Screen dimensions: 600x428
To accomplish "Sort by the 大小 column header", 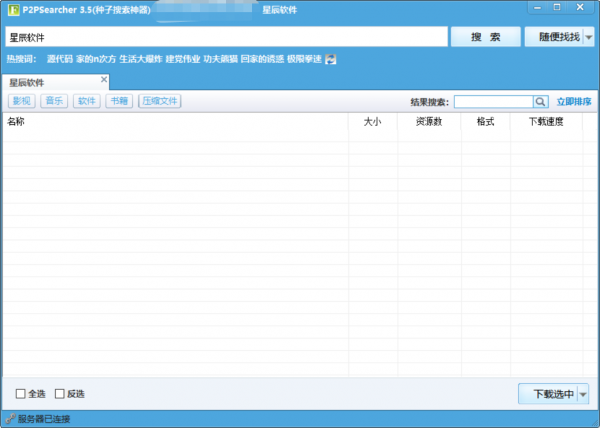I will (x=373, y=122).
